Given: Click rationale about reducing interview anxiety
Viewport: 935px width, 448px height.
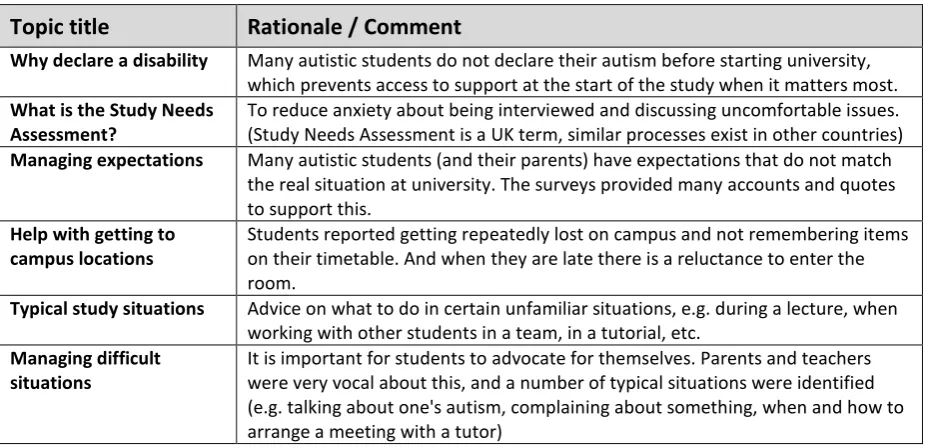Looking at the screenshot, I should click(573, 110).
